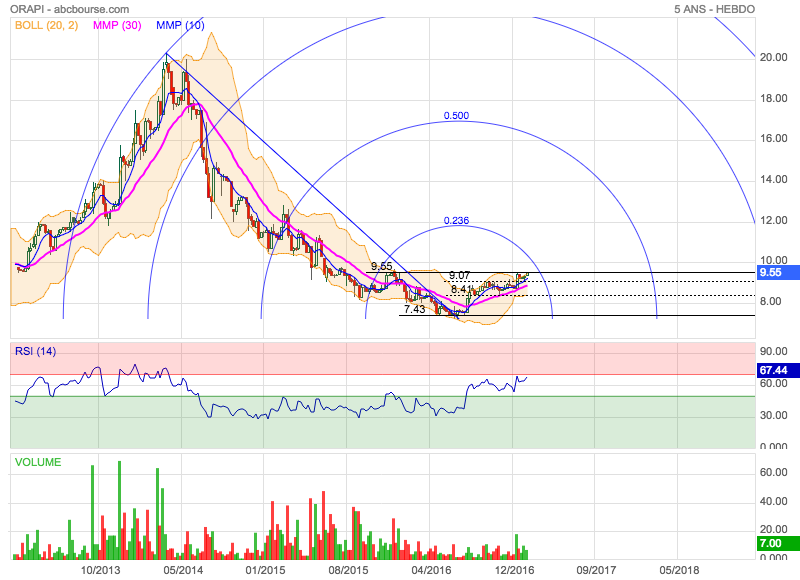Click the 05/2018 date axis label
Image resolution: width=800 pixels, height=580 pixels.
[x=679, y=570]
